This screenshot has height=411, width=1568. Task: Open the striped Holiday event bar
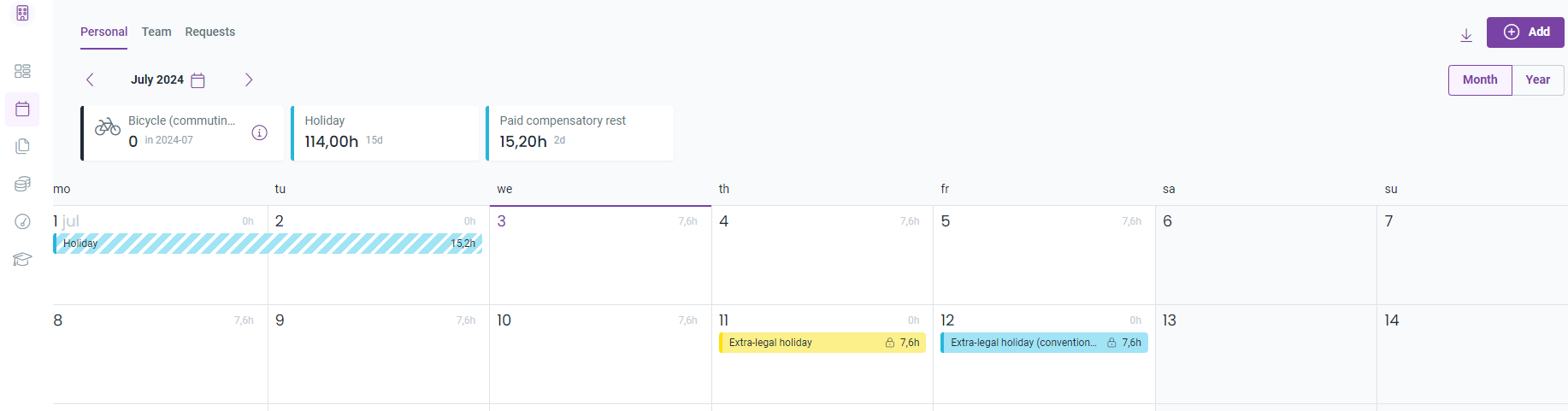[x=268, y=244]
